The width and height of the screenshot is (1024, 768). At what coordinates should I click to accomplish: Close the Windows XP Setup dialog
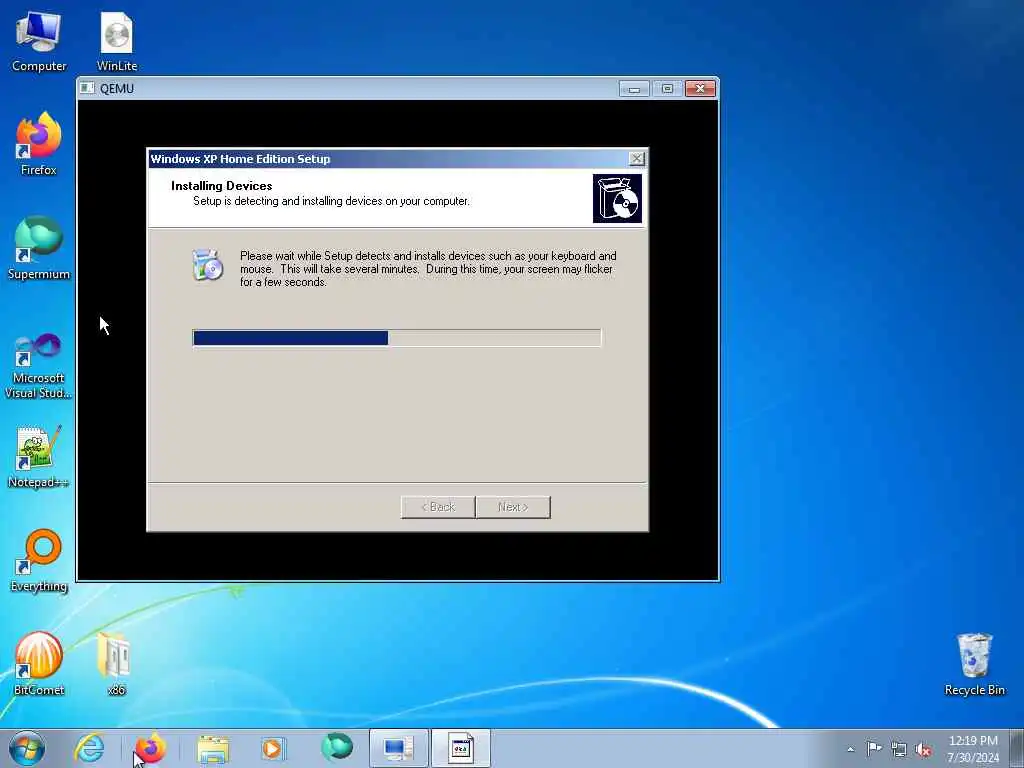coord(637,159)
